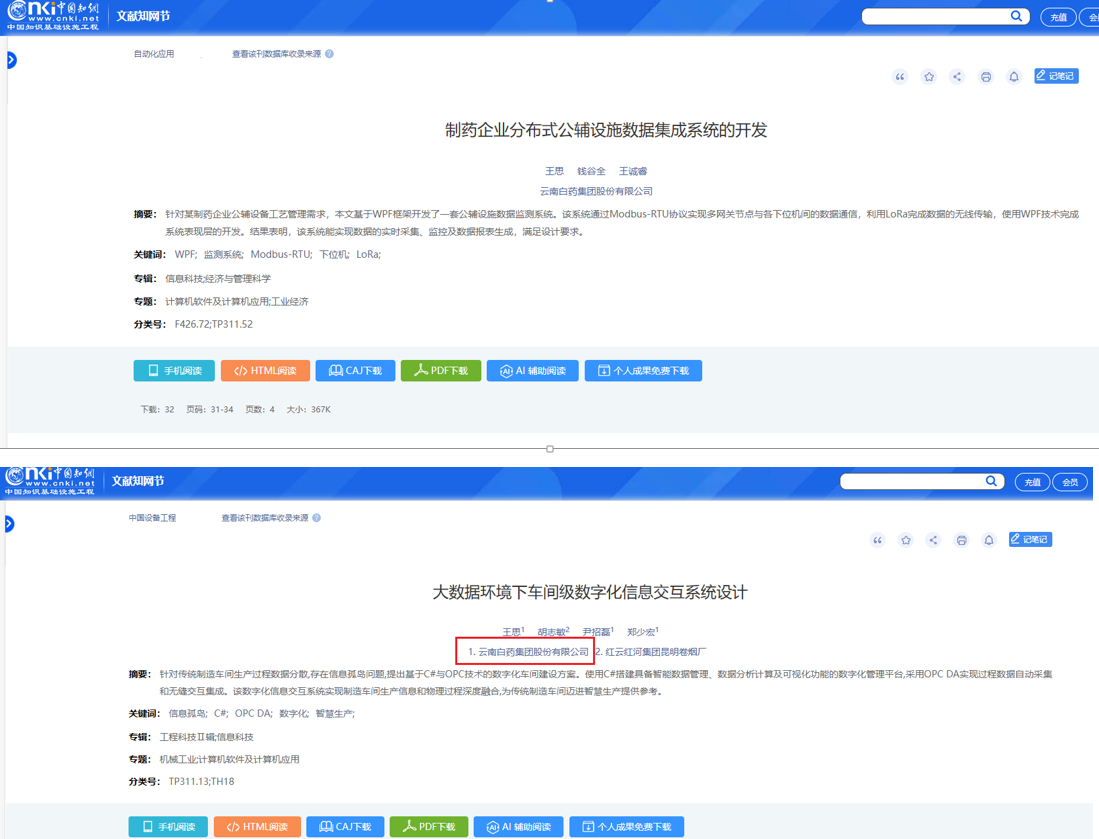Star this article to favorites

[928, 76]
